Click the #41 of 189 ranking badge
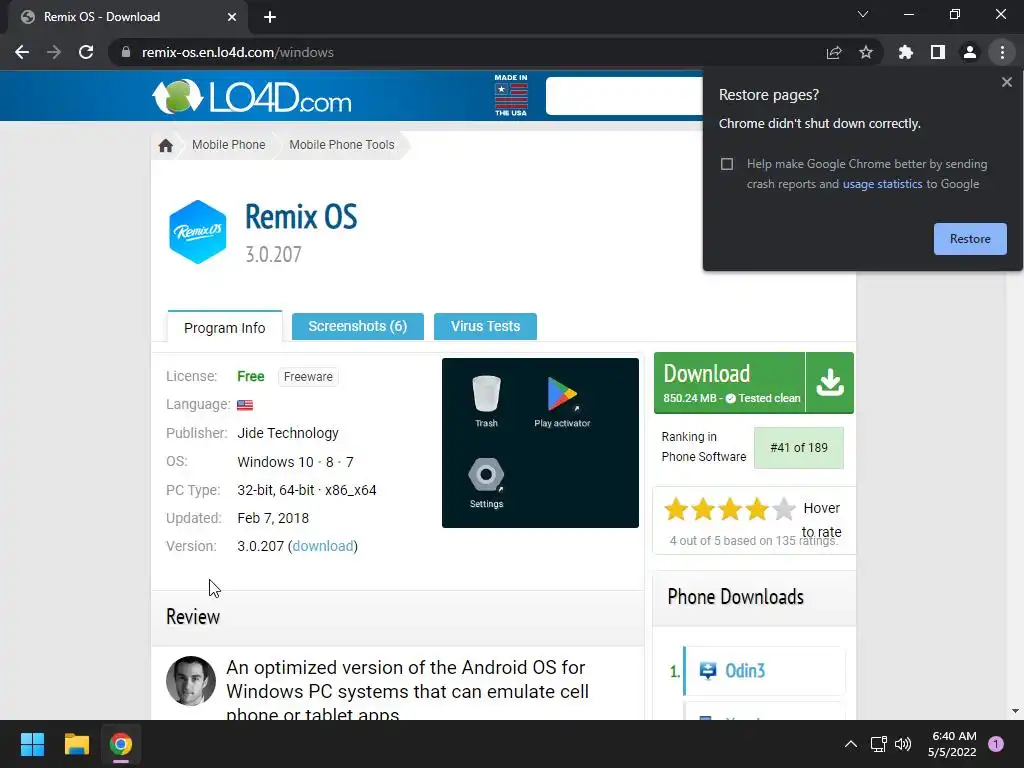Image resolution: width=1024 pixels, height=768 pixels. coord(799,448)
